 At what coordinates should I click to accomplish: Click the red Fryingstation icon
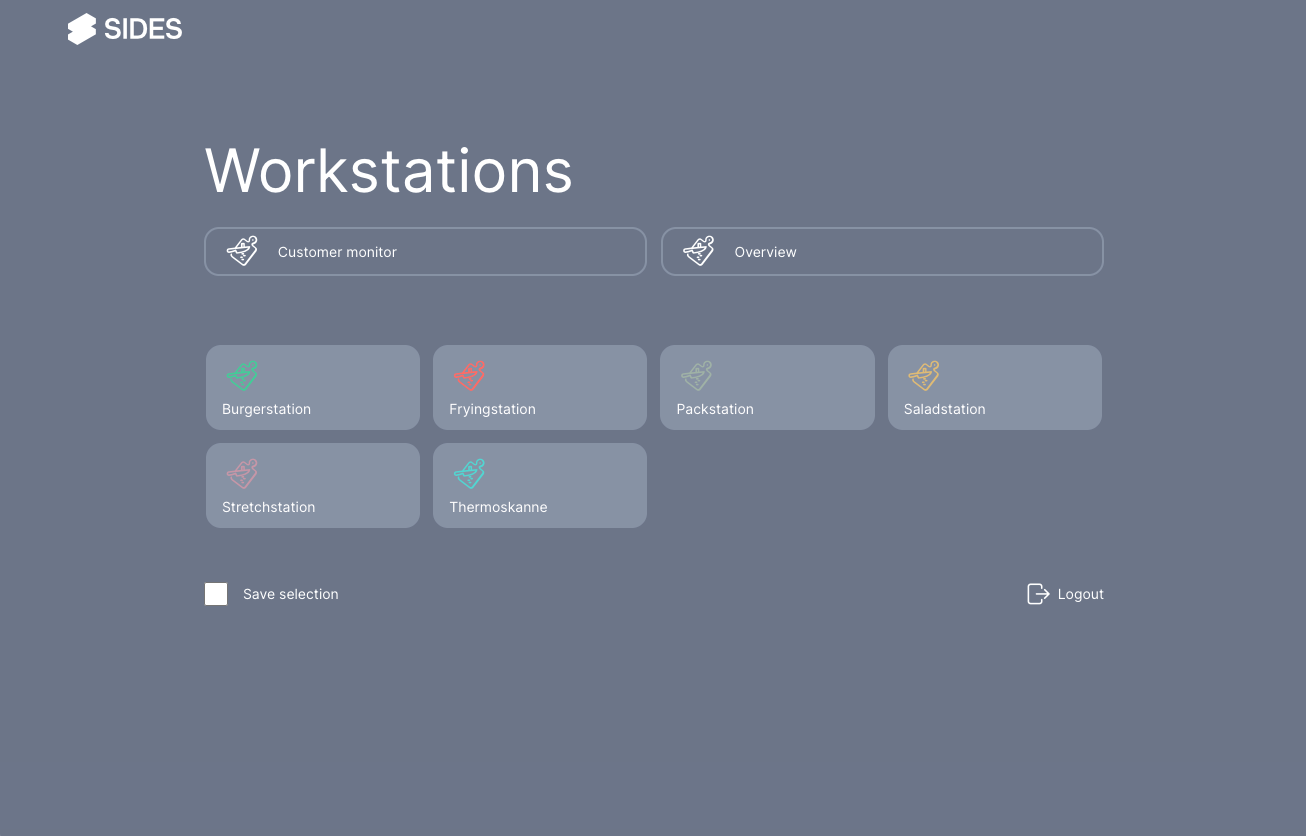[x=469, y=376]
